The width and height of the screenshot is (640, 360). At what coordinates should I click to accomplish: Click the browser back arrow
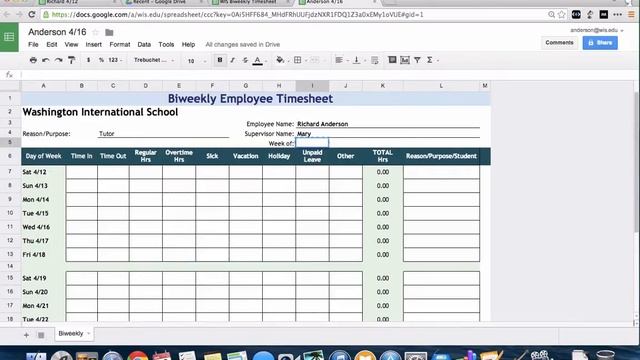pyautogui.click(x=7, y=15)
